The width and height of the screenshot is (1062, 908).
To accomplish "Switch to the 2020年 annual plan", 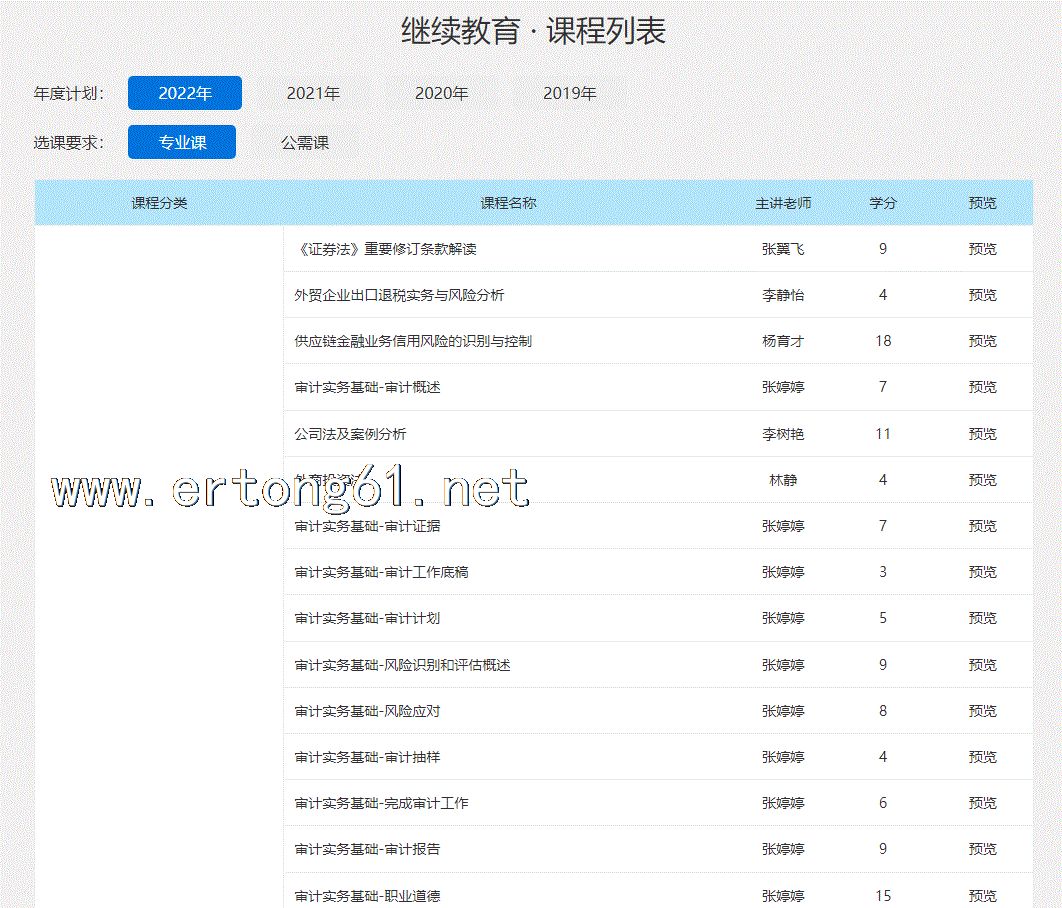I will click(441, 93).
